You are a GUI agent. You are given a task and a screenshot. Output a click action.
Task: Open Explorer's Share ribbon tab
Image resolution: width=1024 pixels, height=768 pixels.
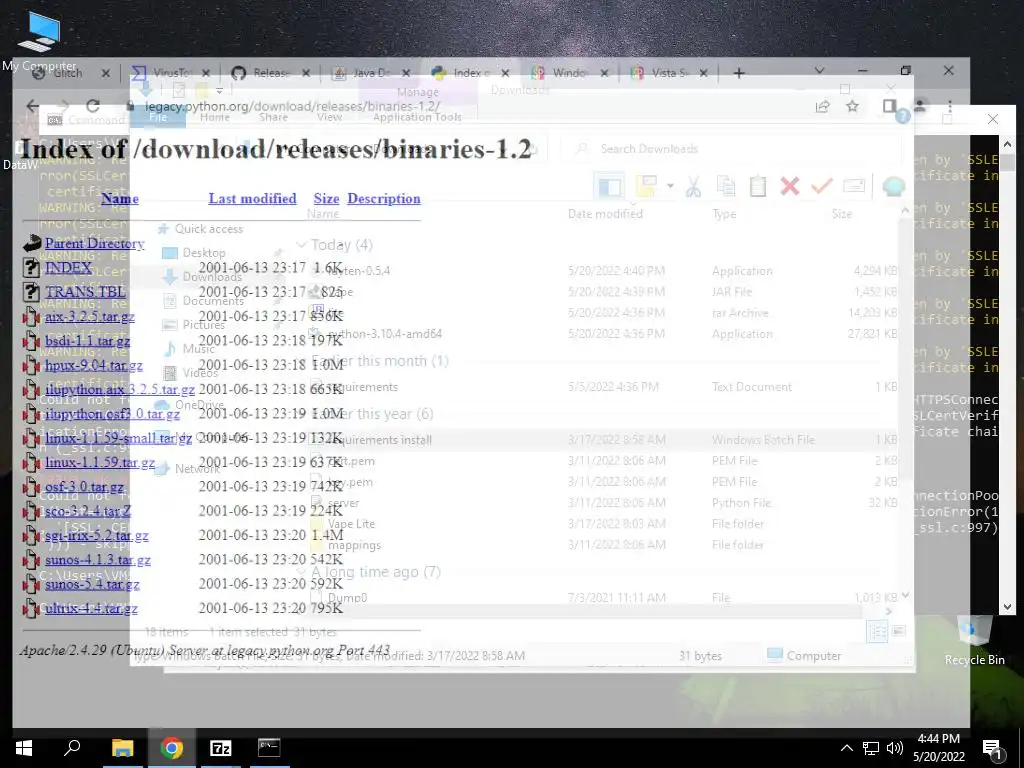pyautogui.click(x=273, y=117)
